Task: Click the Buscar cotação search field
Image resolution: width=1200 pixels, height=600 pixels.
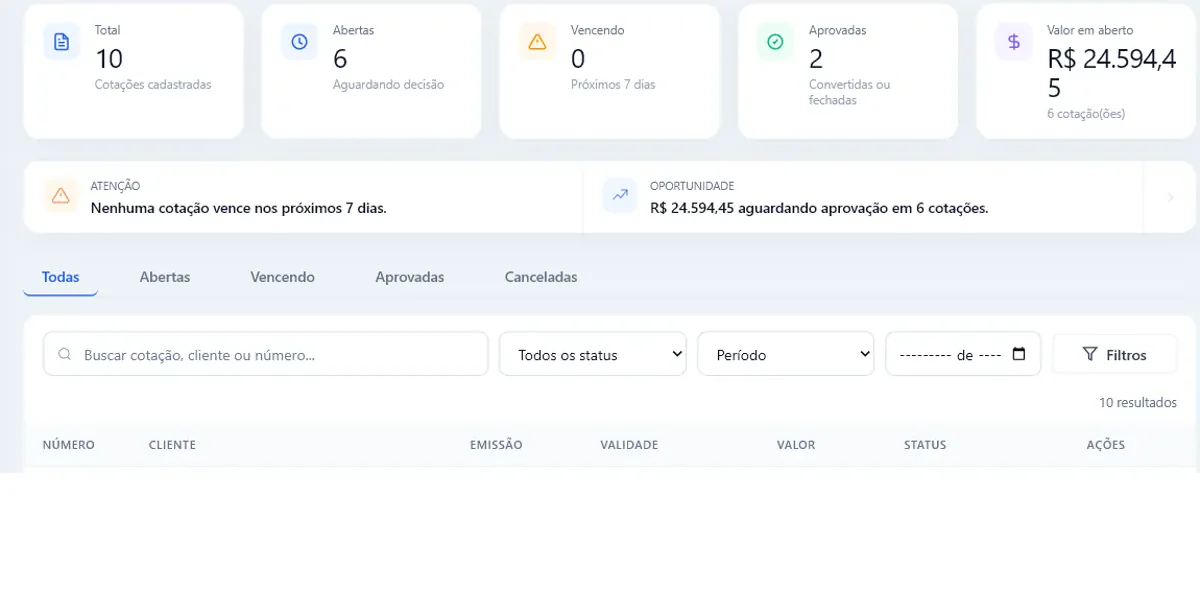Action: (266, 354)
